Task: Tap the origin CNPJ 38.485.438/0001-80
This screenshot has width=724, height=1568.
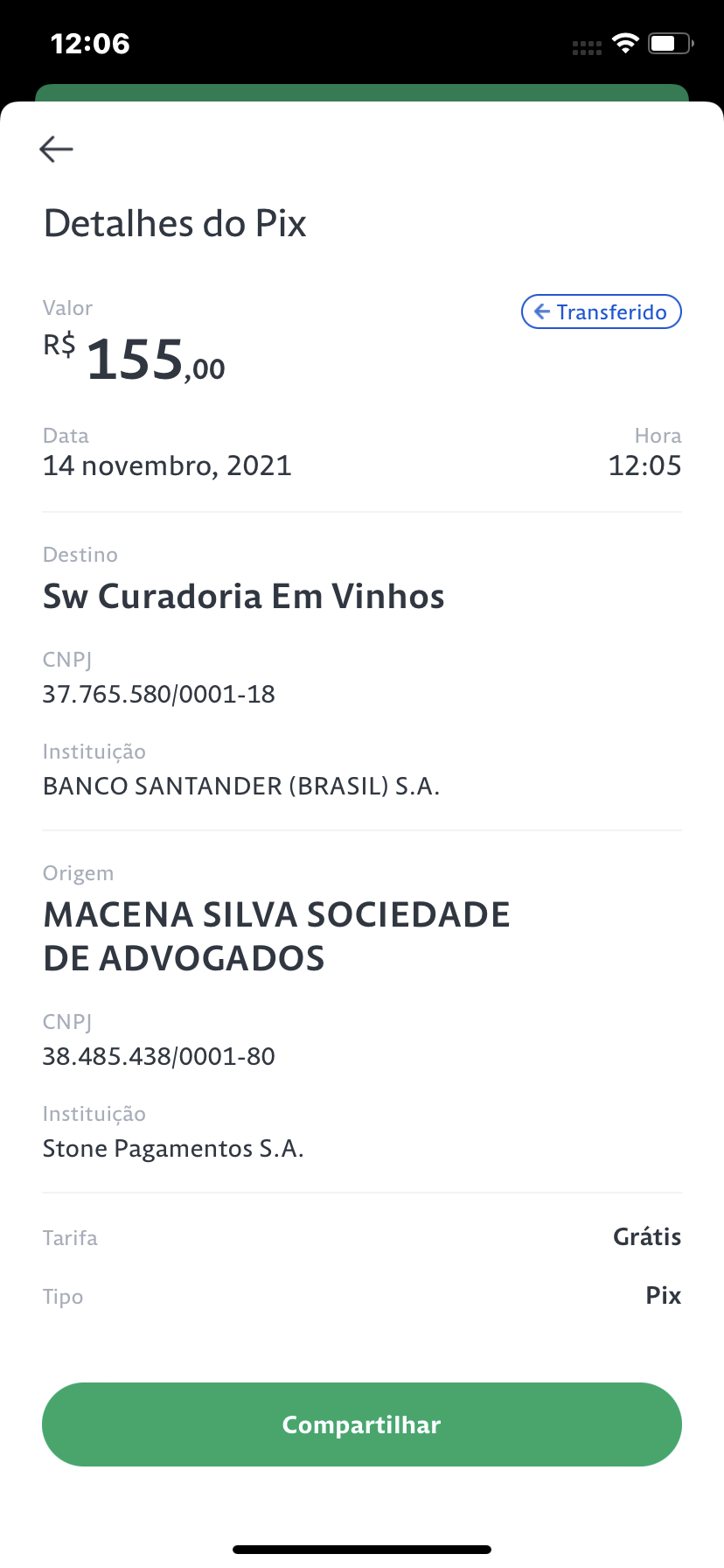Action: [159, 1056]
